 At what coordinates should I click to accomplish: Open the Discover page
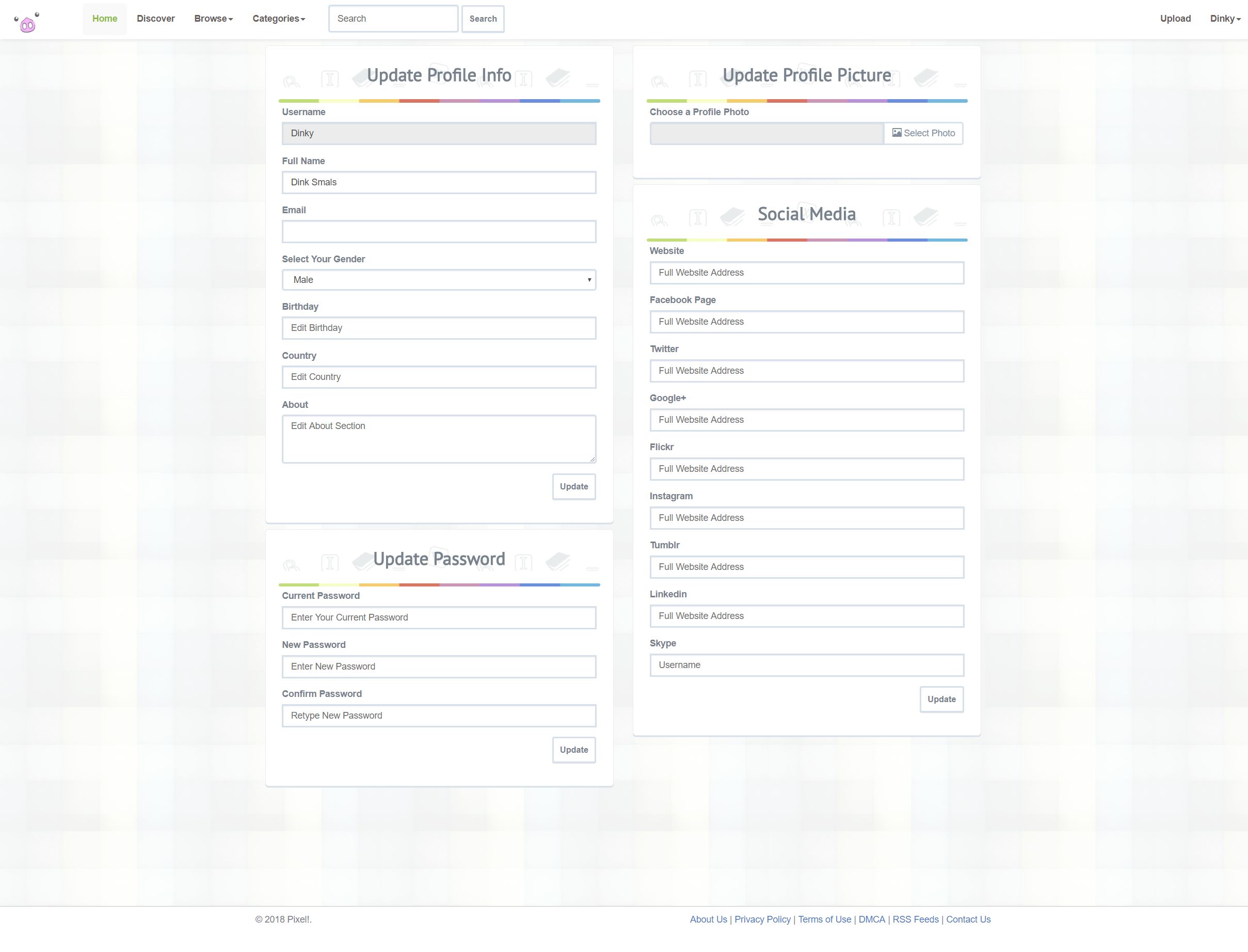coord(155,19)
